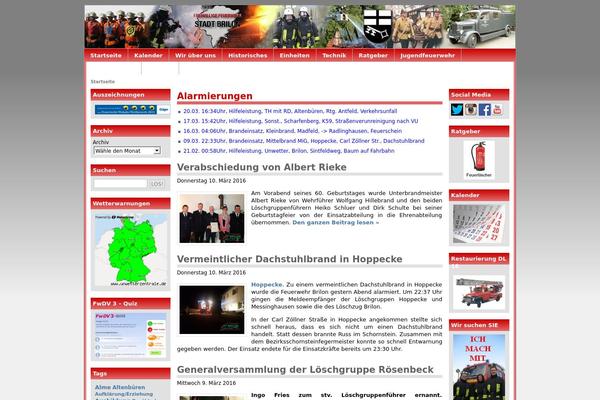Open the Vermeintlicher Dachstuhlbrand in Hoppecke headline
Screen dimensions: 600x400
(290, 259)
